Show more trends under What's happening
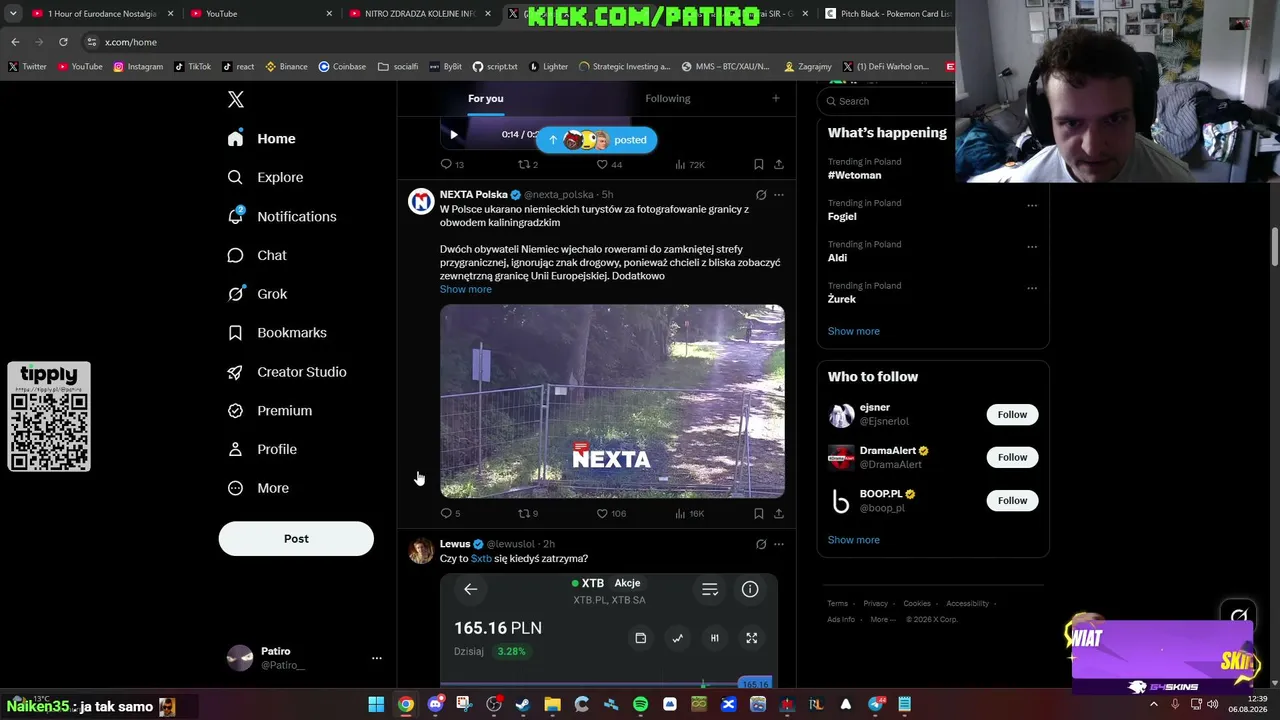The width and height of the screenshot is (1280, 720). [x=854, y=331]
